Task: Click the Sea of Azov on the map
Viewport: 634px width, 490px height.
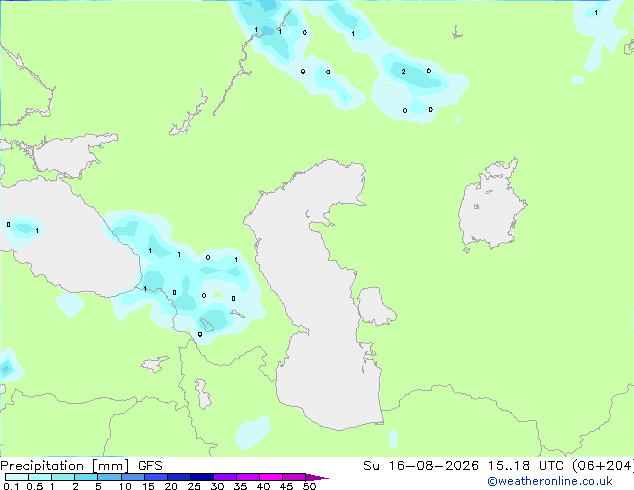Action: point(69,156)
